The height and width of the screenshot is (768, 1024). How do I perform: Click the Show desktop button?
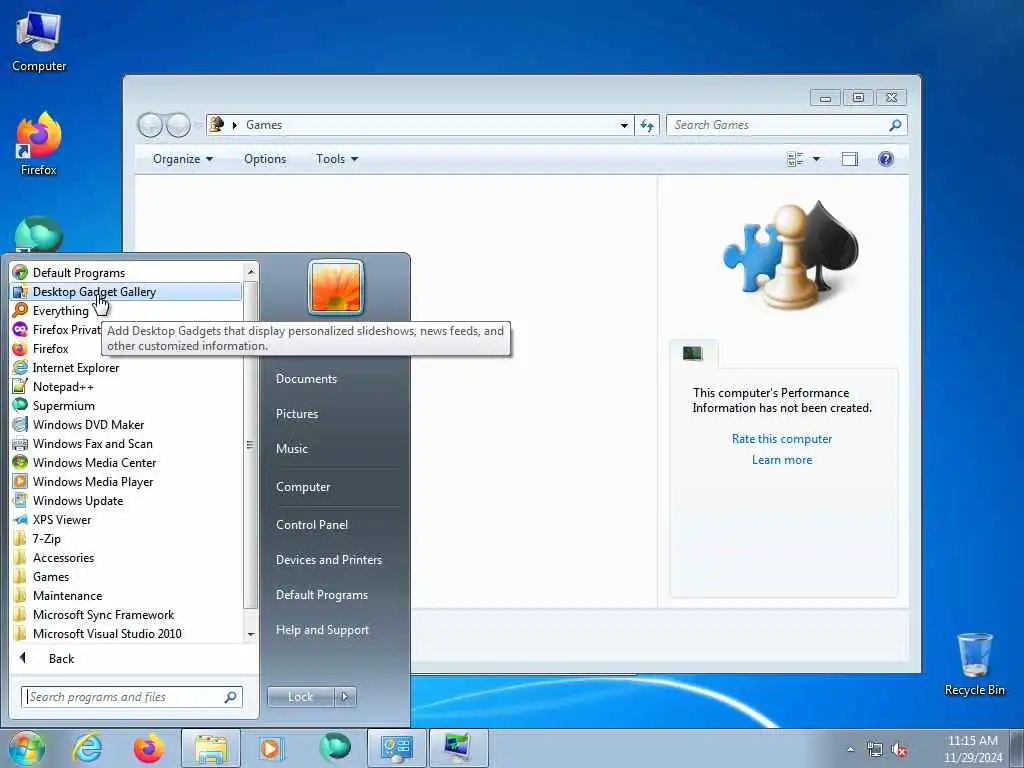(1017, 749)
